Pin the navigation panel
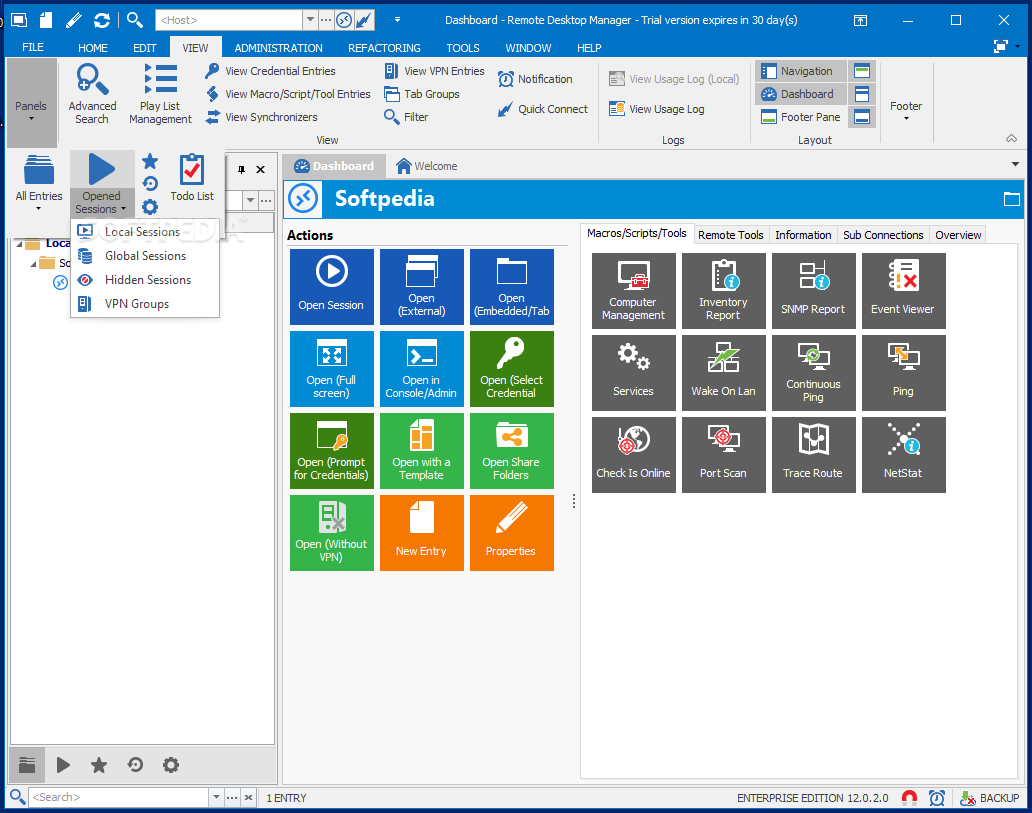Image resolution: width=1032 pixels, height=813 pixels. pyautogui.click(x=242, y=170)
